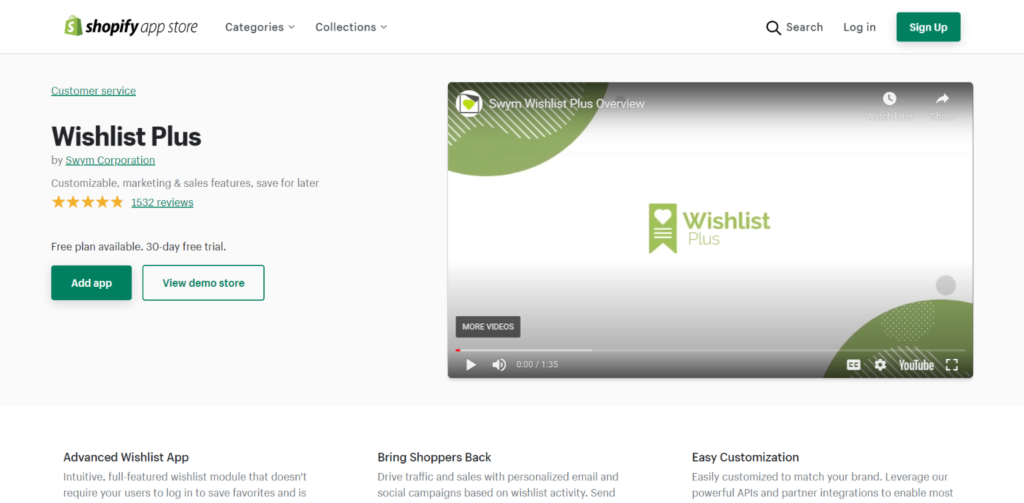Click the YouTube logo in player
The image size is (1024, 503).
[916, 365]
